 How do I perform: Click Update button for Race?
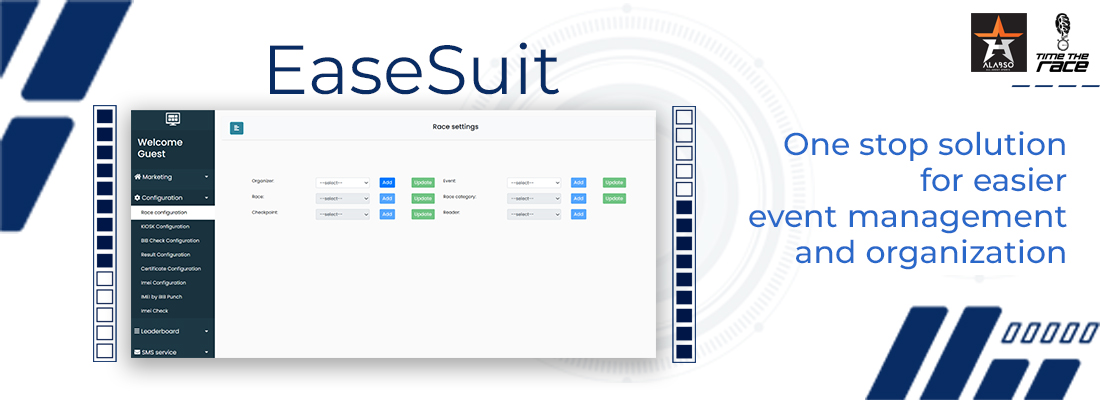click(423, 199)
